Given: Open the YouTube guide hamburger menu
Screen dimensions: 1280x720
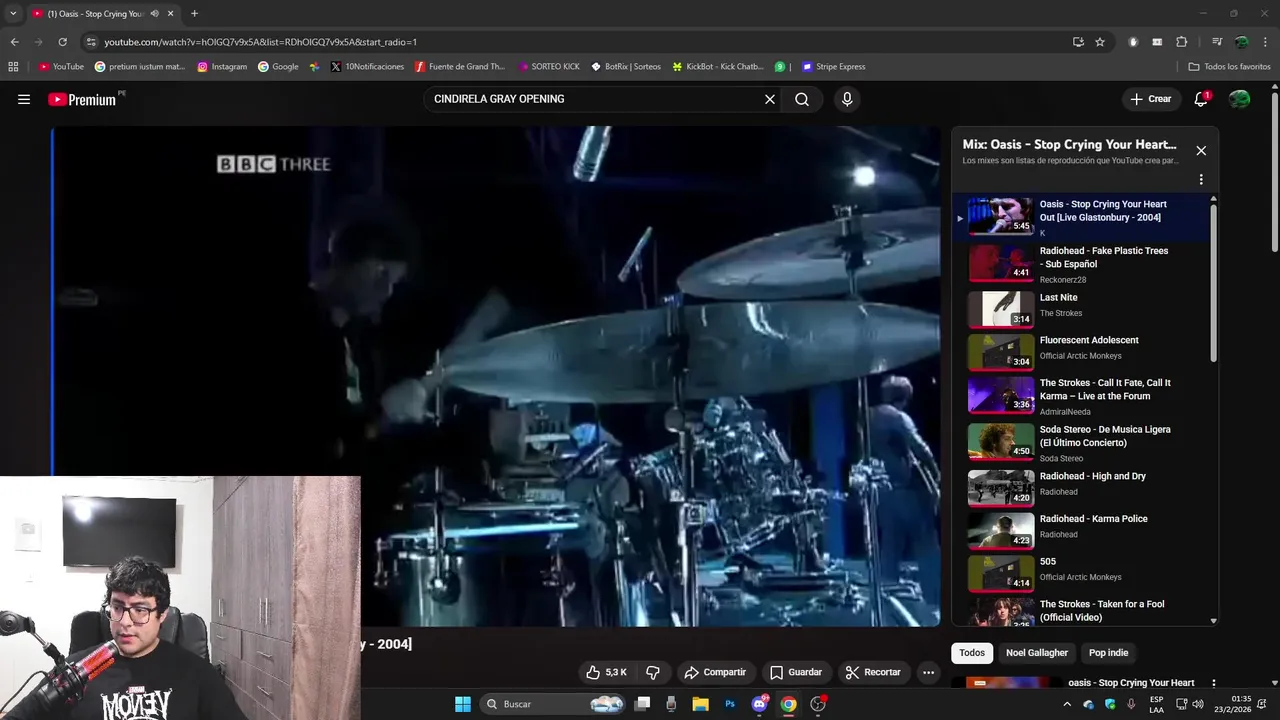Looking at the screenshot, I should coord(24,99).
